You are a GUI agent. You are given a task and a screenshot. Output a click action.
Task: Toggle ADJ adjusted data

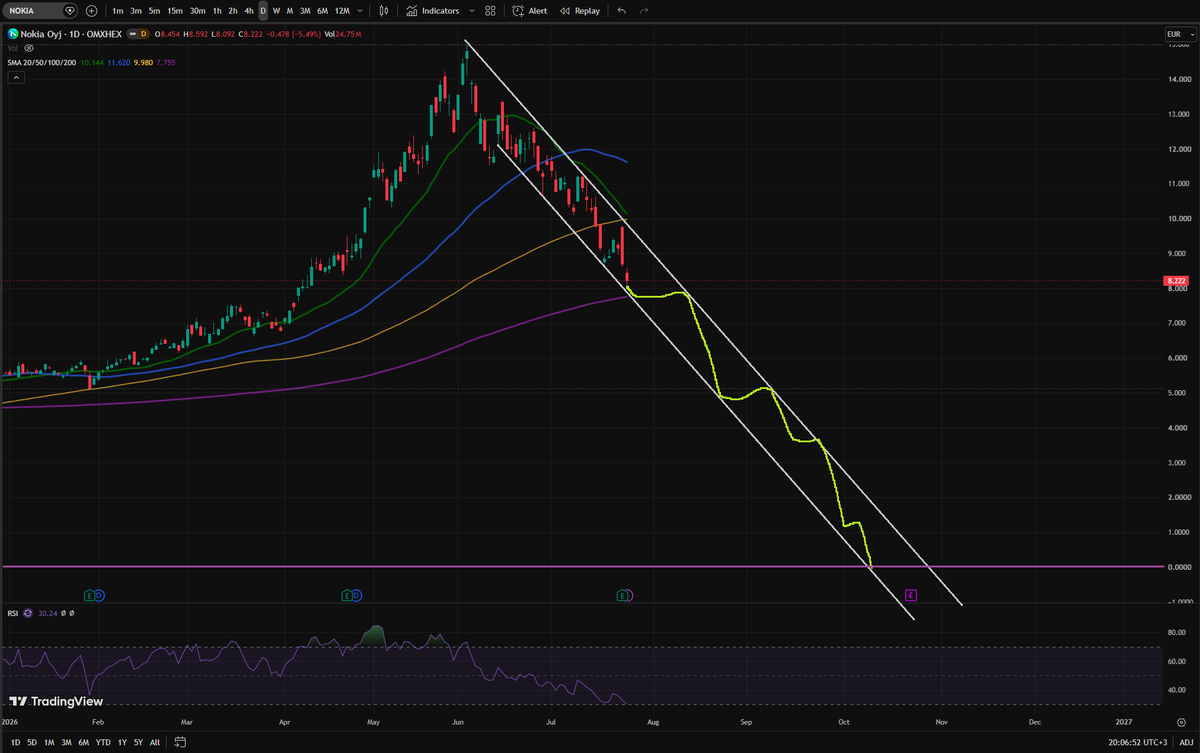pos(1185,742)
